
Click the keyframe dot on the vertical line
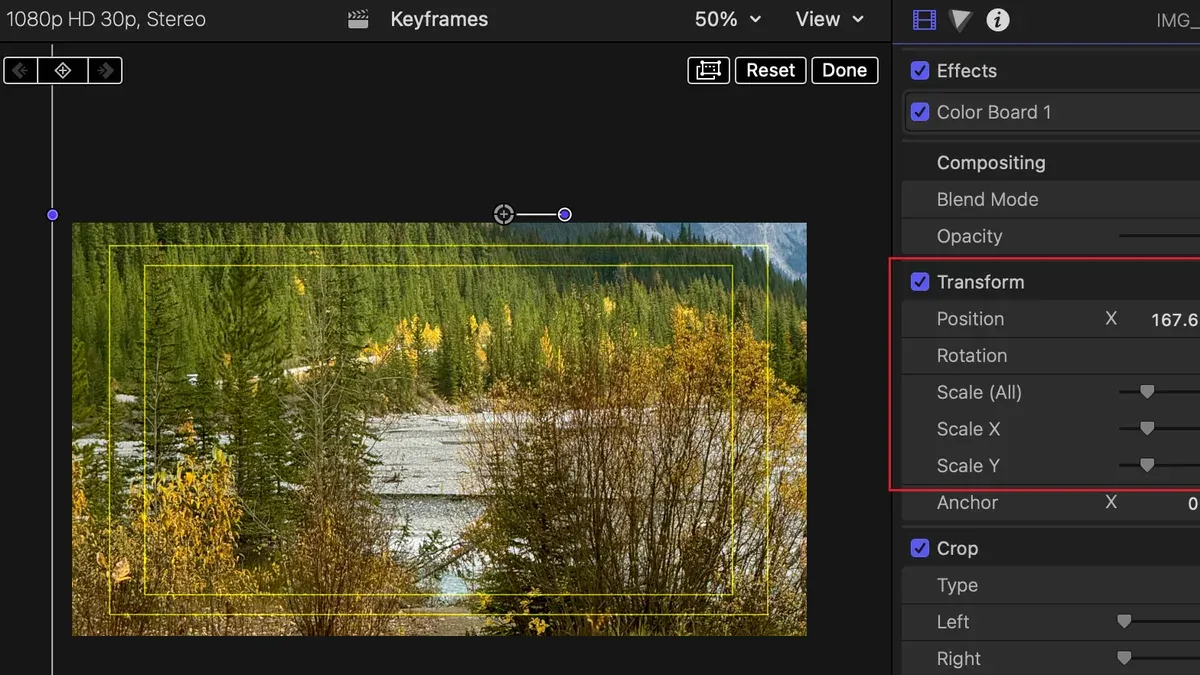[53, 214]
